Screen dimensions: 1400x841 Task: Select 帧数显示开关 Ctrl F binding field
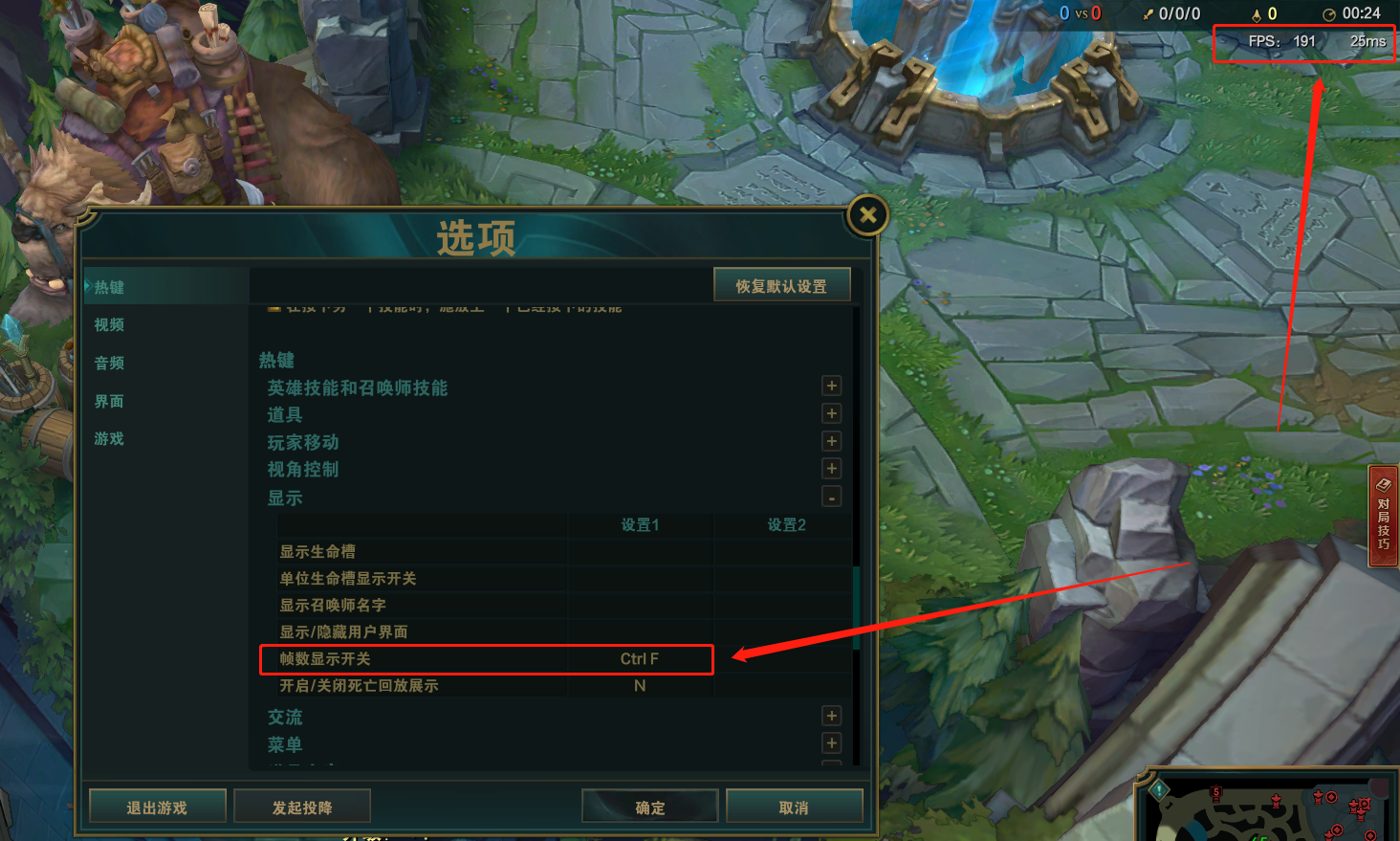pyautogui.click(x=640, y=659)
